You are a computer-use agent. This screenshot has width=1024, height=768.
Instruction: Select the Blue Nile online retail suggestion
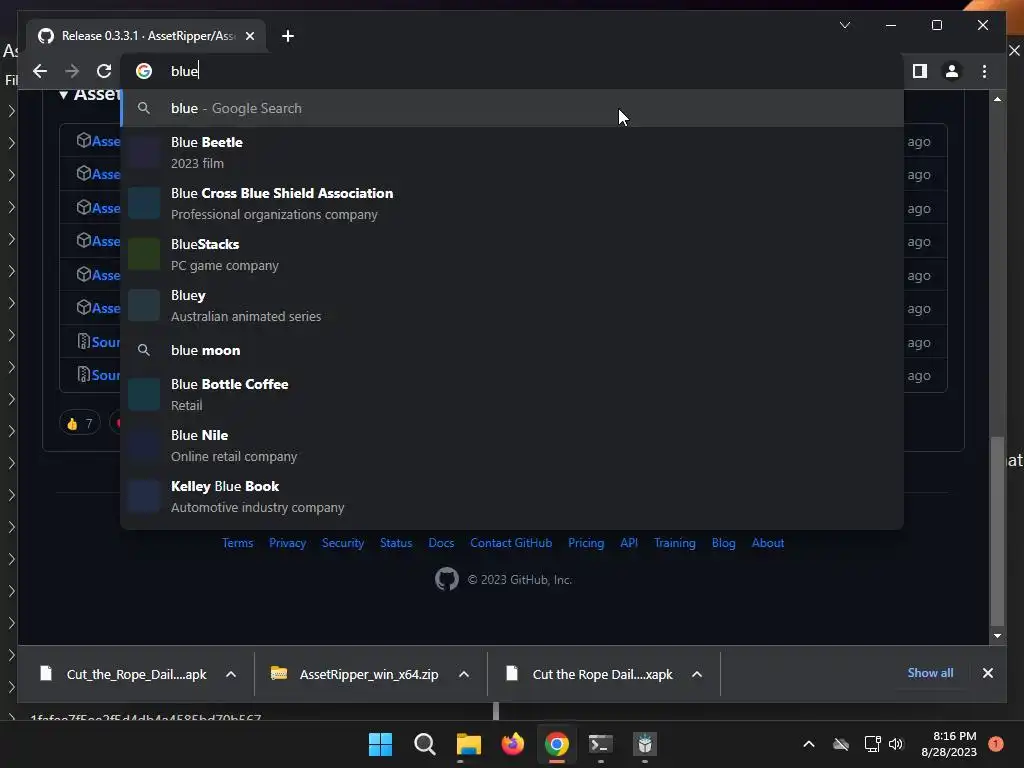tap(512, 445)
